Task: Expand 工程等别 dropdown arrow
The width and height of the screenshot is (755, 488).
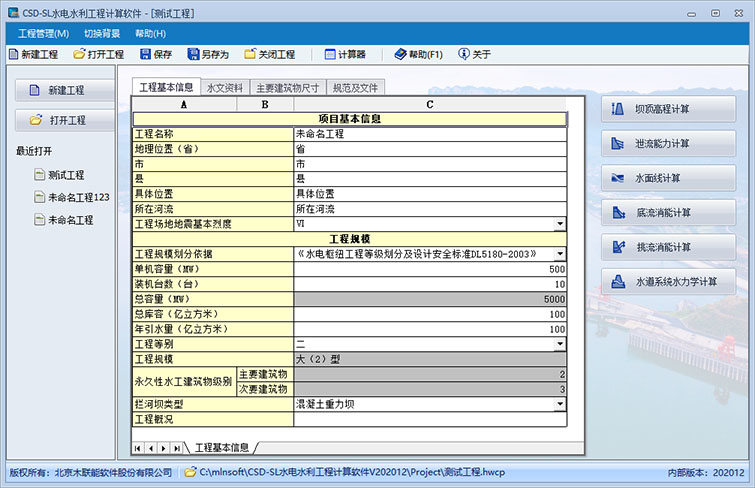Action: pyautogui.click(x=560, y=344)
